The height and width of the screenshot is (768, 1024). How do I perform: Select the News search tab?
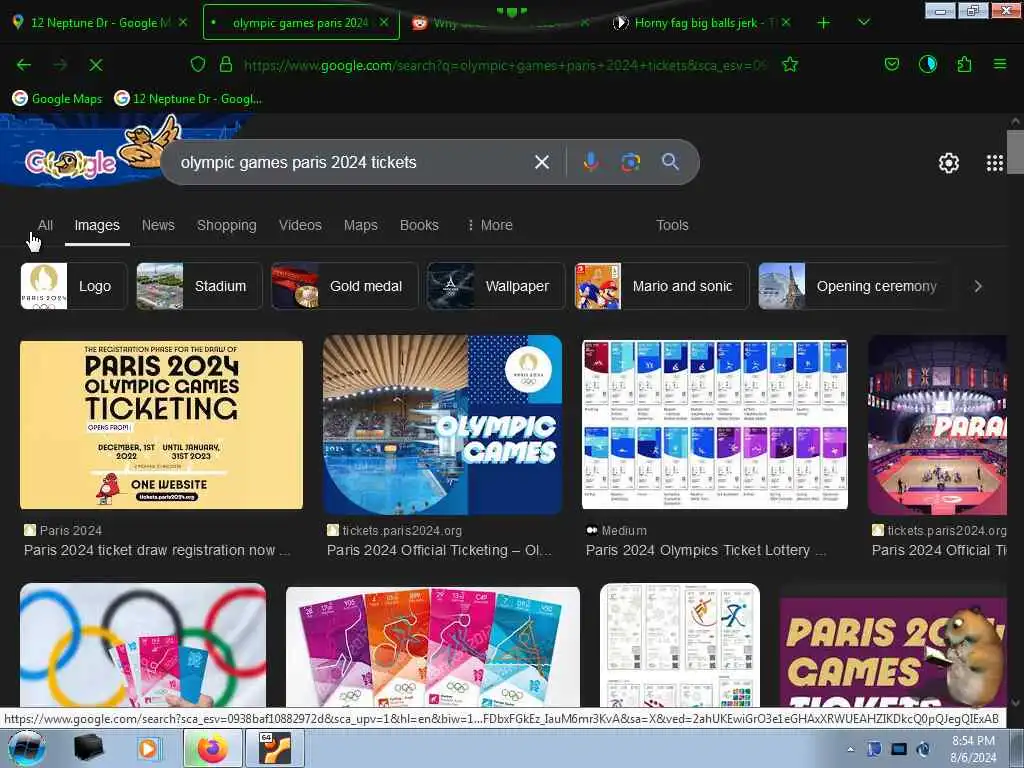[x=158, y=225]
